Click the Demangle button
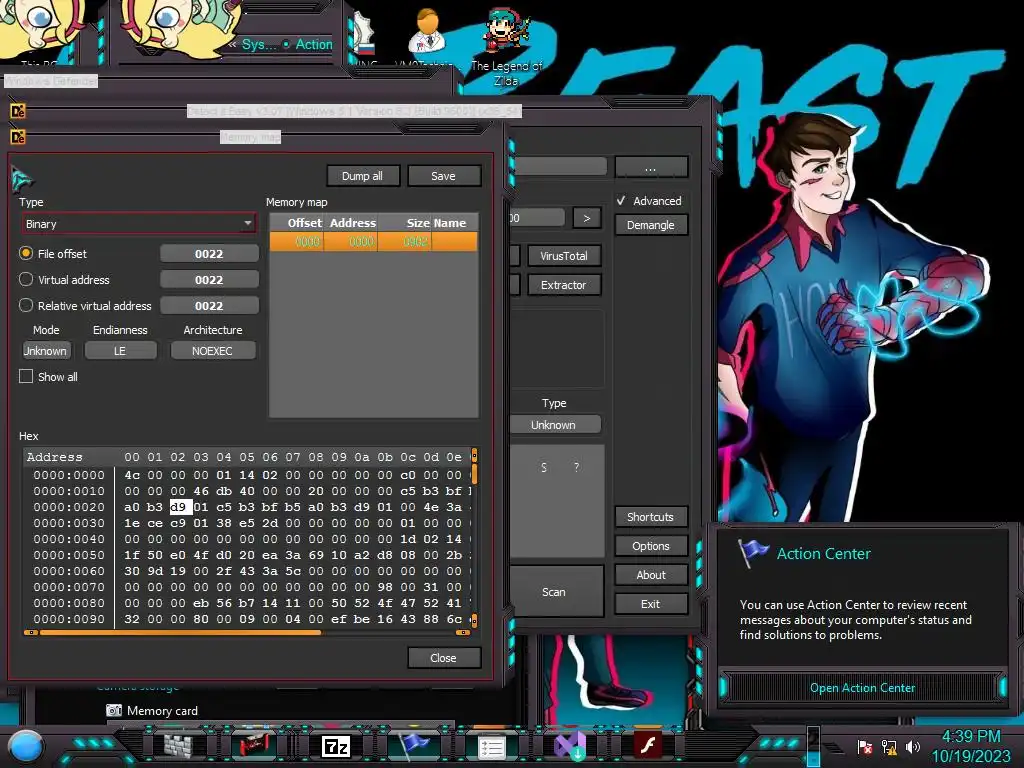This screenshot has height=768, width=1024. point(650,225)
